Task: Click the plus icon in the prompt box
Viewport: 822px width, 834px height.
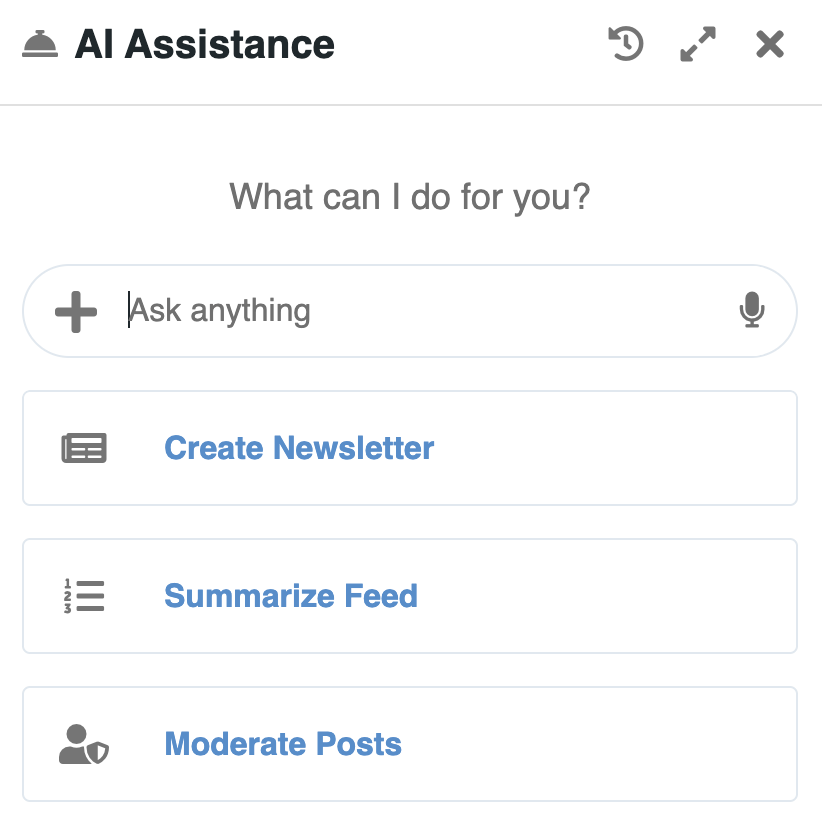Action: [x=76, y=311]
